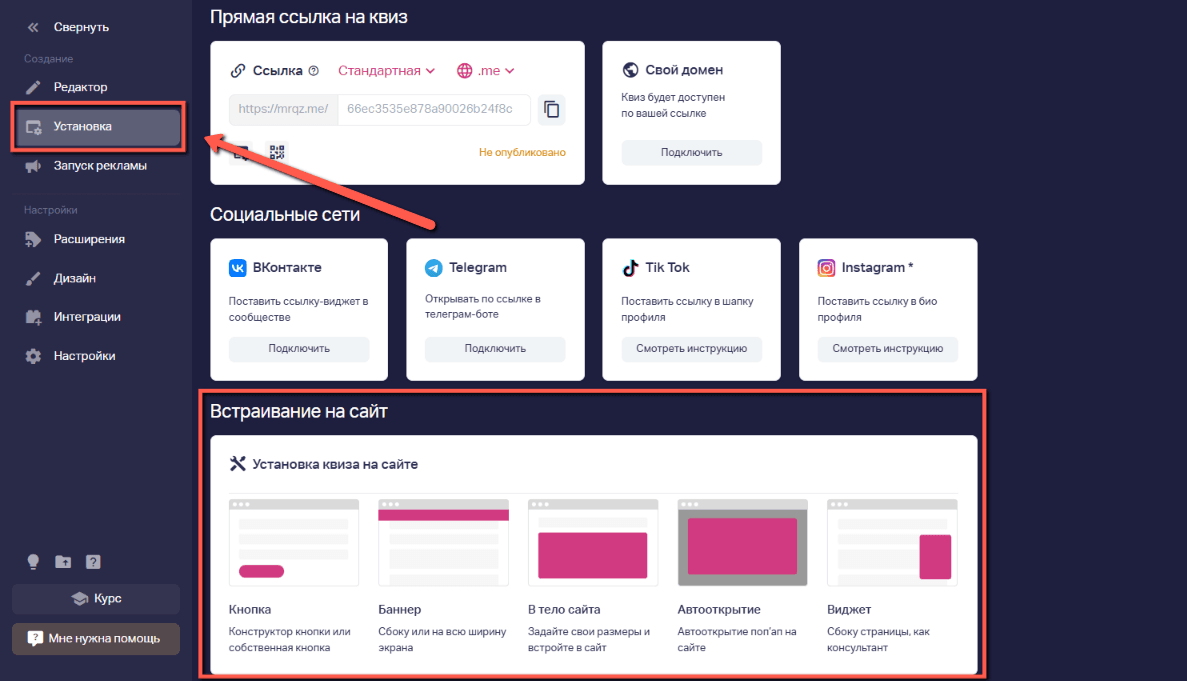Click the https://mrqz.me/ prefix text
The image size is (1187, 681).
pyautogui.click(x=283, y=109)
